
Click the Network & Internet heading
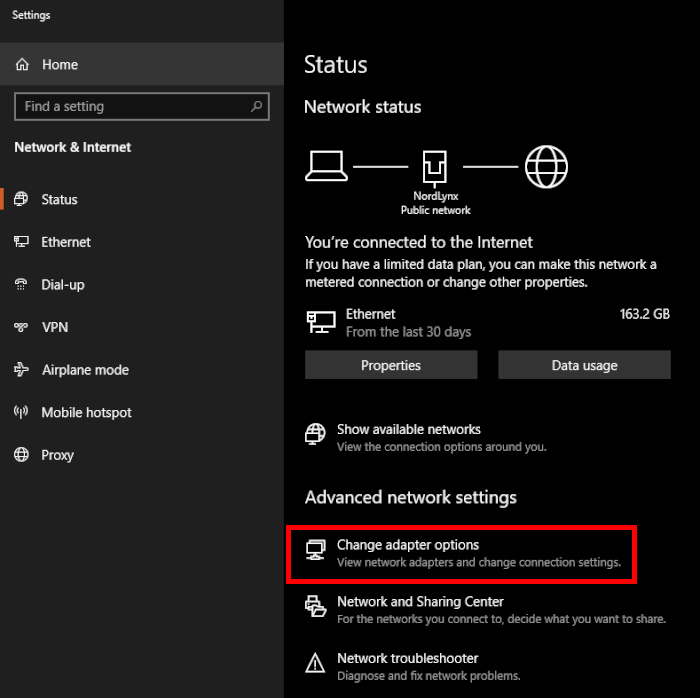pos(73,147)
